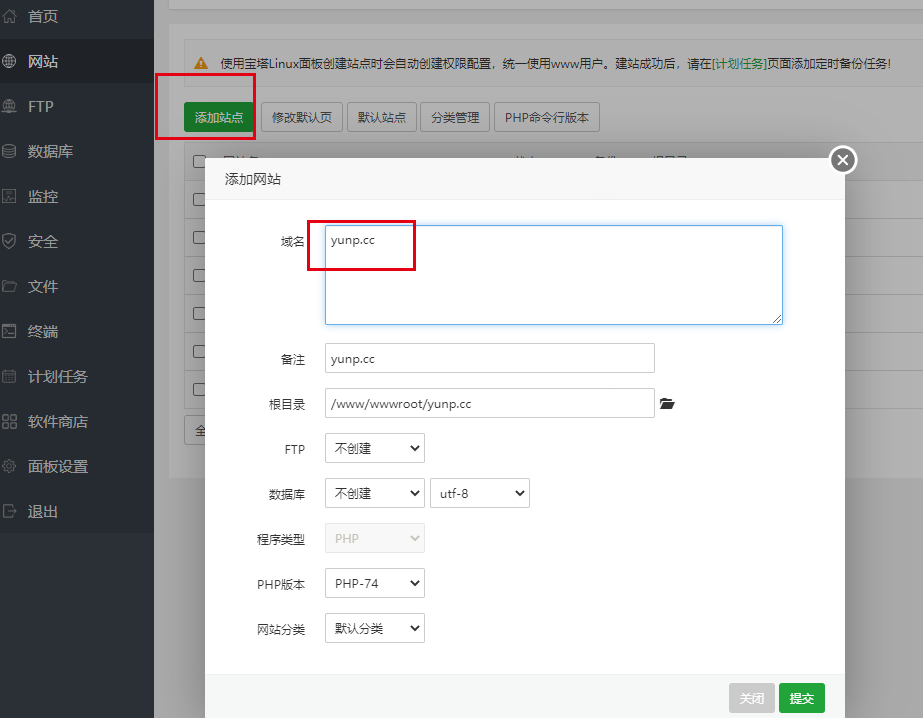Click the 根目录 field label
The width and height of the screenshot is (923, 718).
point(287,404)
